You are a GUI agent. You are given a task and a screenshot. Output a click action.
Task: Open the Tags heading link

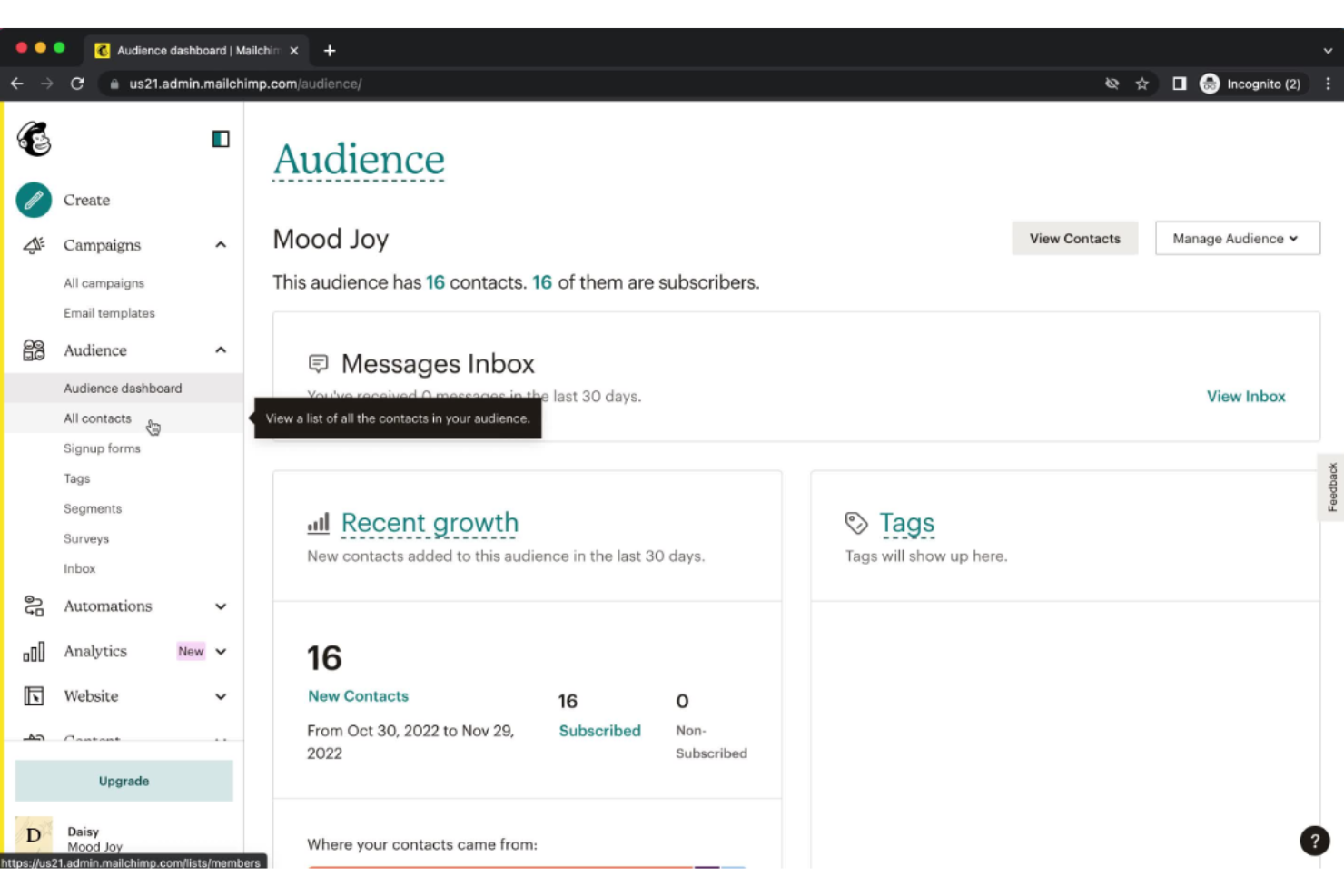pyautogui.click(x=906, y=523)
